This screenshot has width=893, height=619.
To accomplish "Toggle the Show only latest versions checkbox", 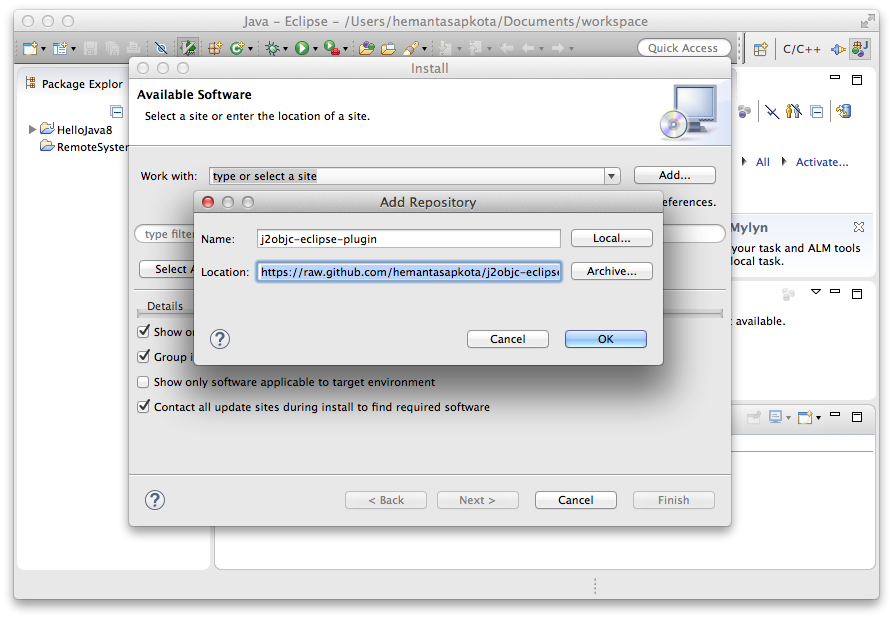I will click(144, 331).
